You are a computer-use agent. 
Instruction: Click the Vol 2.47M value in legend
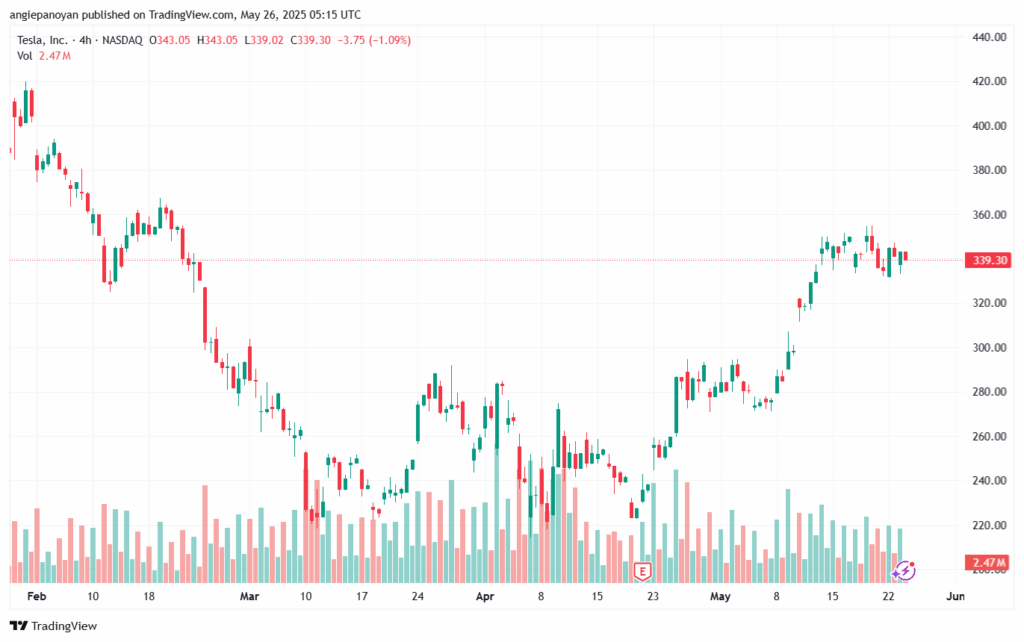tap(55, 56)
